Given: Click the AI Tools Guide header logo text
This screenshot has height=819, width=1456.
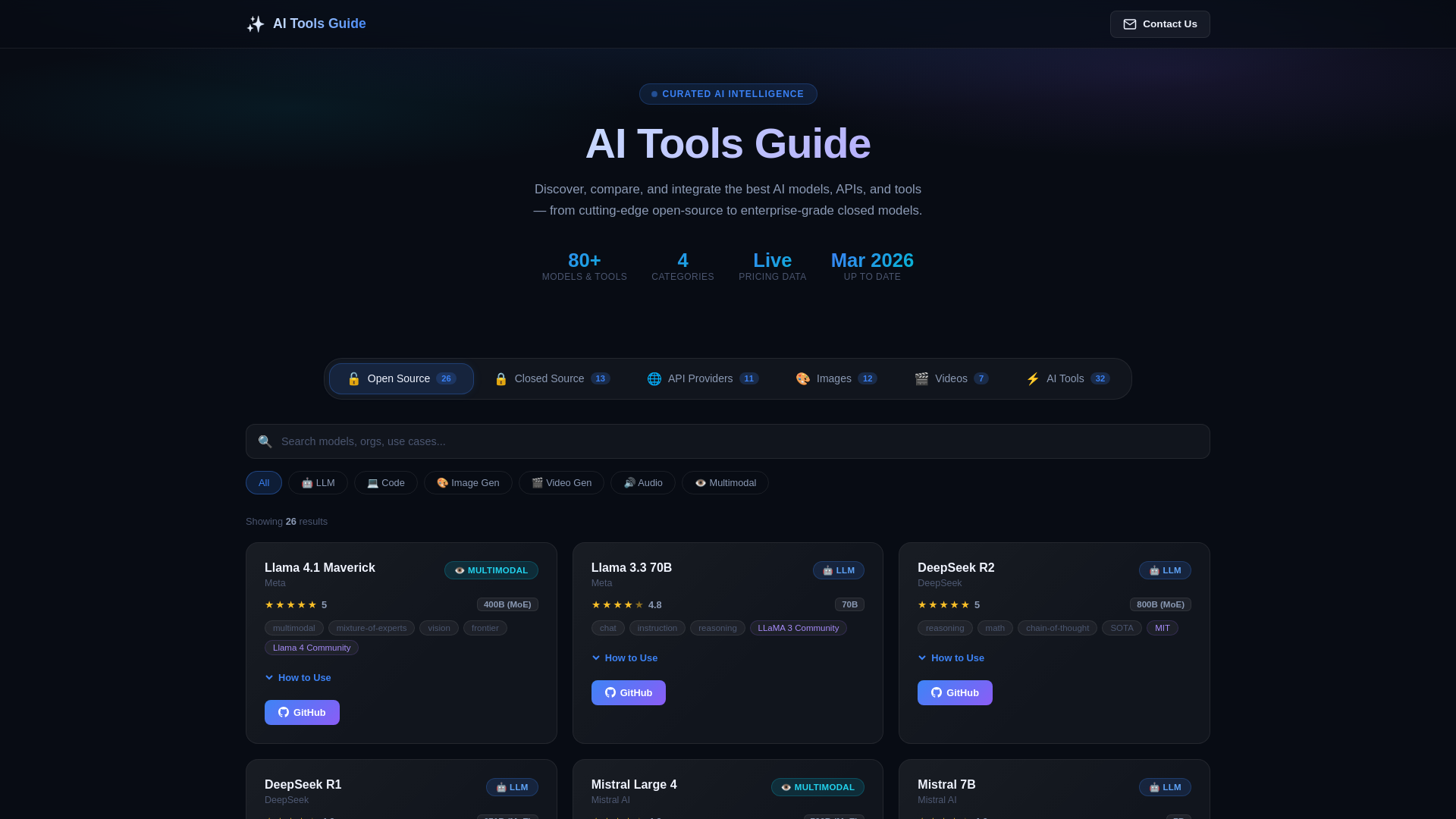Looking at the screenshot, I should point(319,24).
